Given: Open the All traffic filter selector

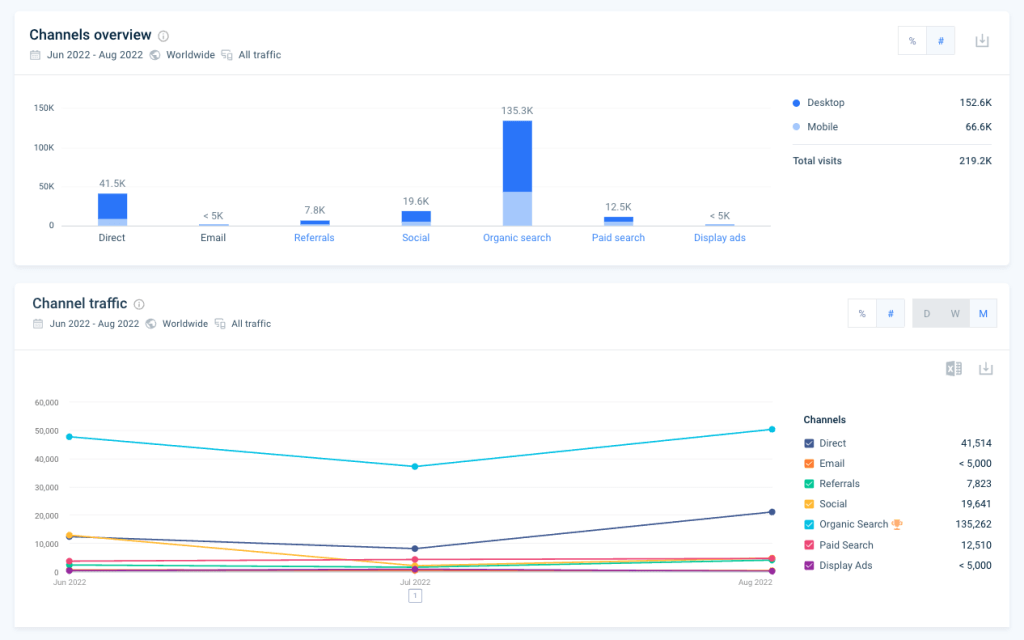Looking at the screenshot, I should (260, 55).
